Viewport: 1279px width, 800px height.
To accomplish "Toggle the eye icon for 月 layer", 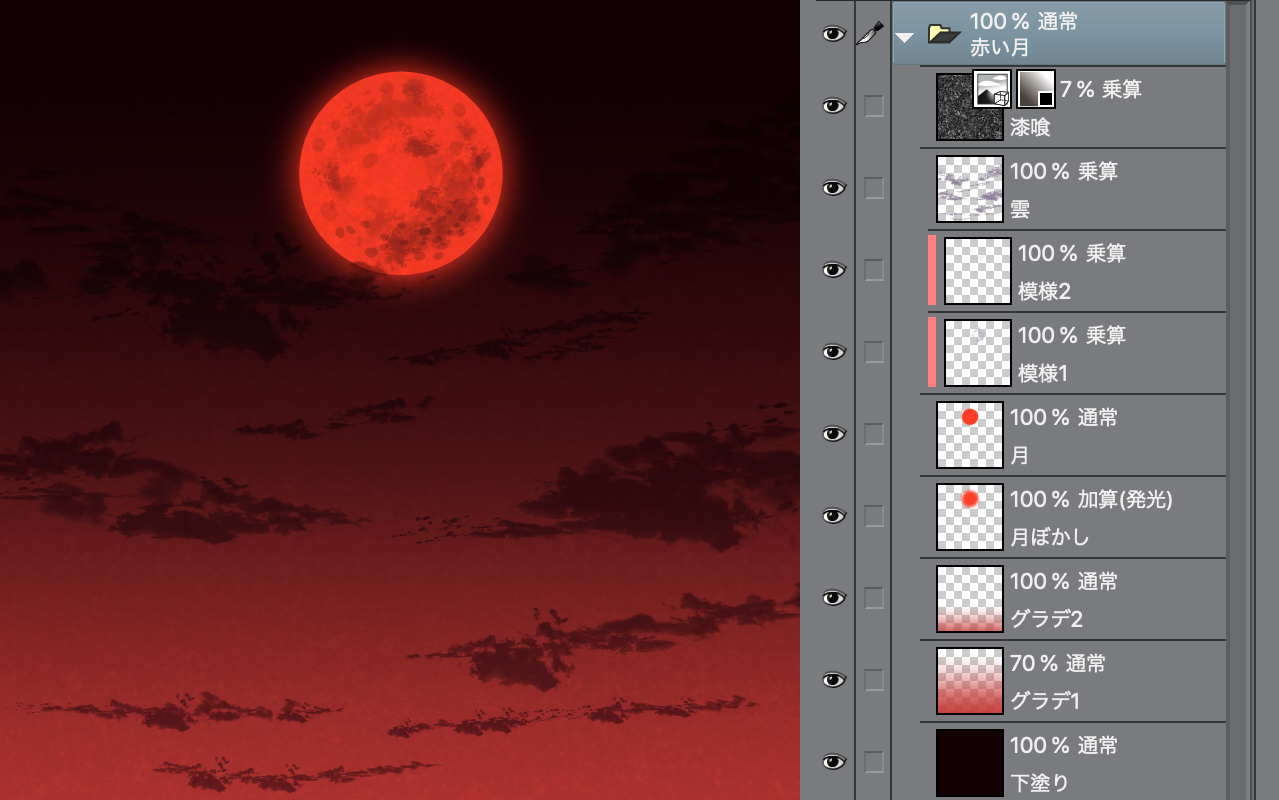I will tap(834, 434).
